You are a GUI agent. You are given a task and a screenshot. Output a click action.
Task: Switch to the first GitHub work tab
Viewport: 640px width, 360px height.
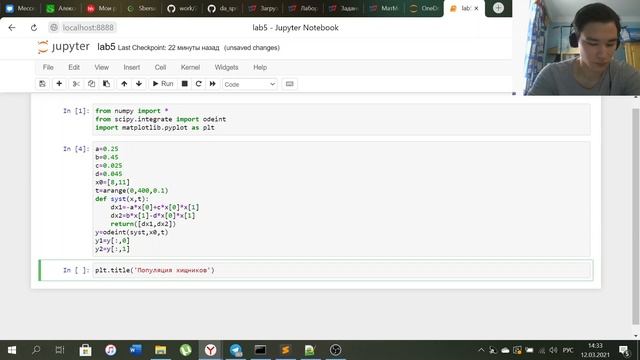[182, 8]
